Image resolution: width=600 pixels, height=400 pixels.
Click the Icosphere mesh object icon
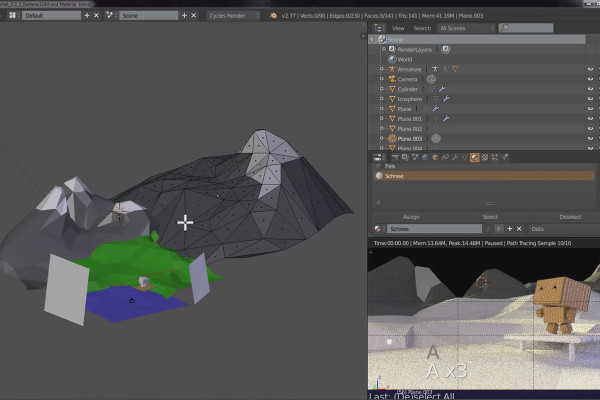[x=392, y=99]
